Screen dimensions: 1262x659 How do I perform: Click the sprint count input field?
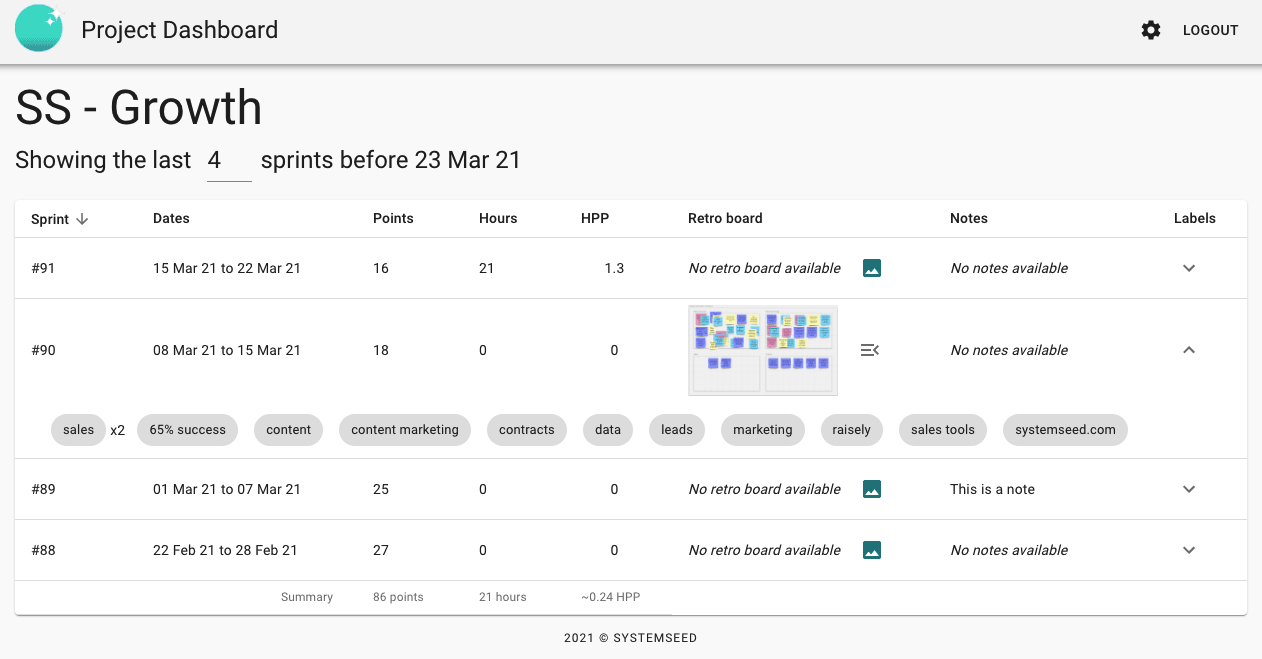(x=228, y=161)
